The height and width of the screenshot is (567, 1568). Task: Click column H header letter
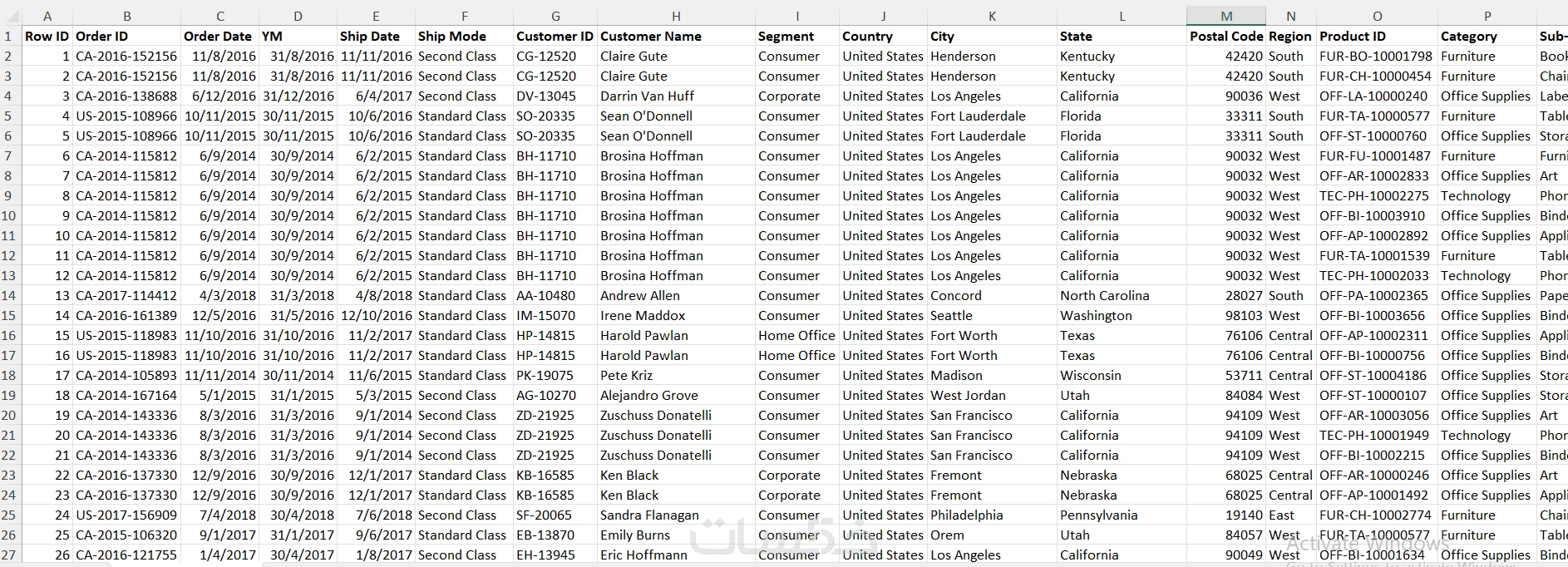[676, 16]
